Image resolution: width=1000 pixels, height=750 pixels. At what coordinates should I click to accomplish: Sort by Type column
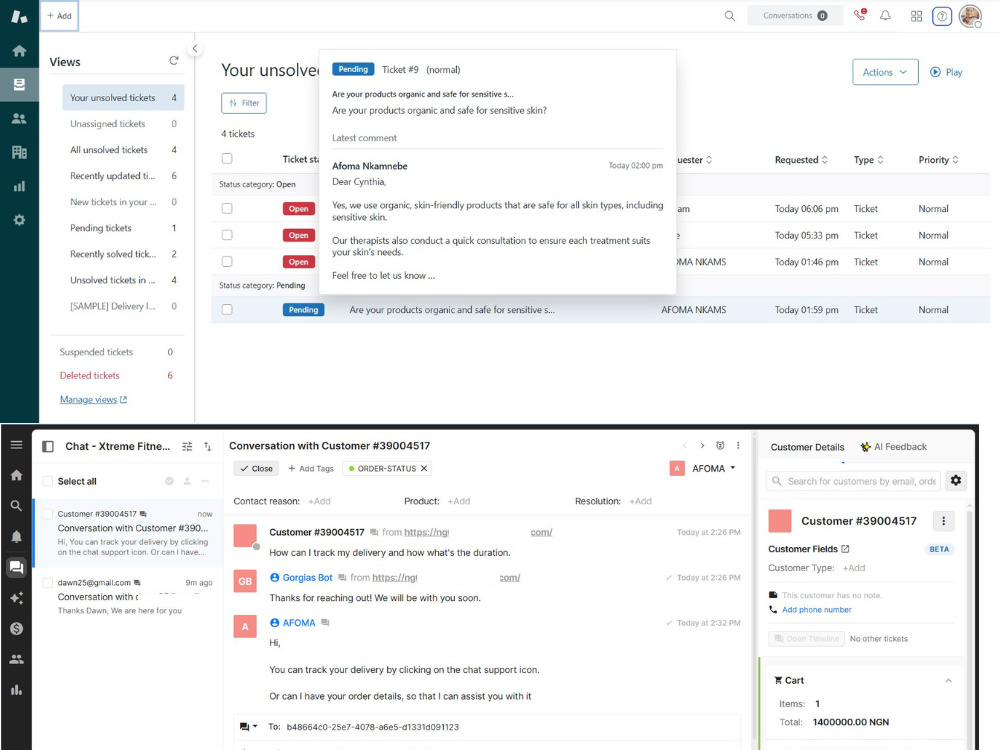(x=869, y=159)
